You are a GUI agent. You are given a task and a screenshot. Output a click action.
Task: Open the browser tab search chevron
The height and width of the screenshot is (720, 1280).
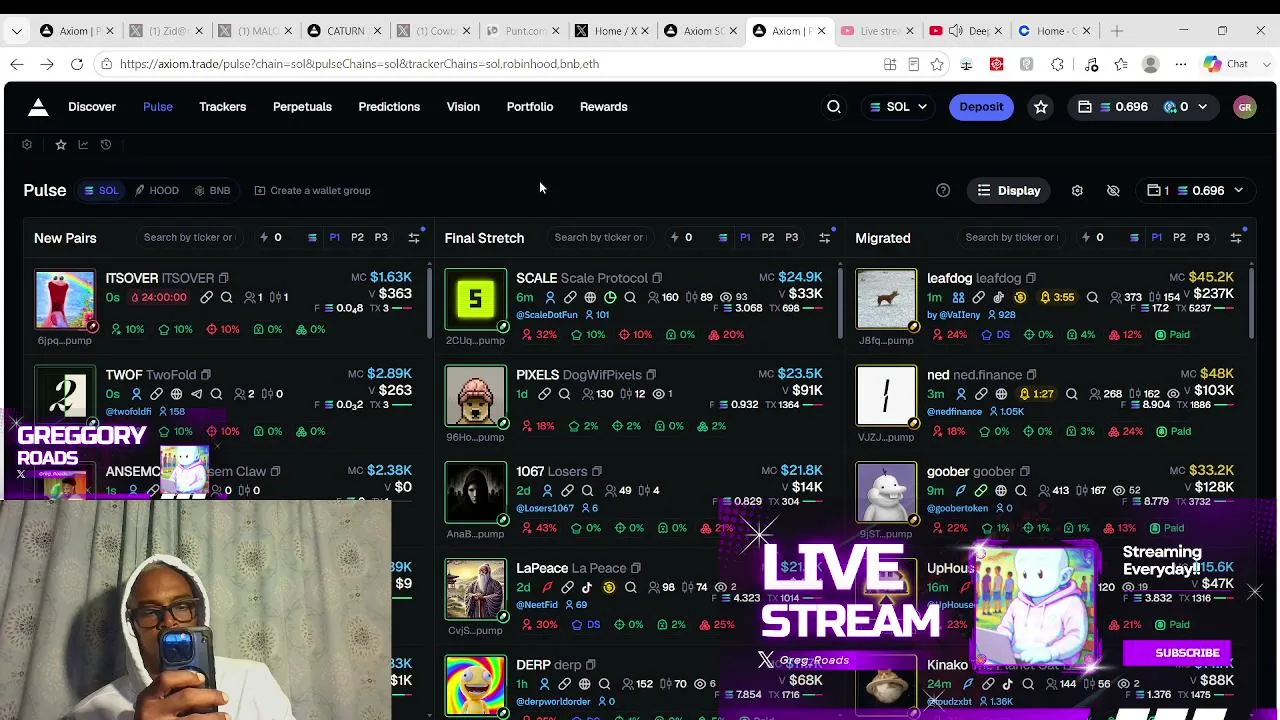[17, 31]
